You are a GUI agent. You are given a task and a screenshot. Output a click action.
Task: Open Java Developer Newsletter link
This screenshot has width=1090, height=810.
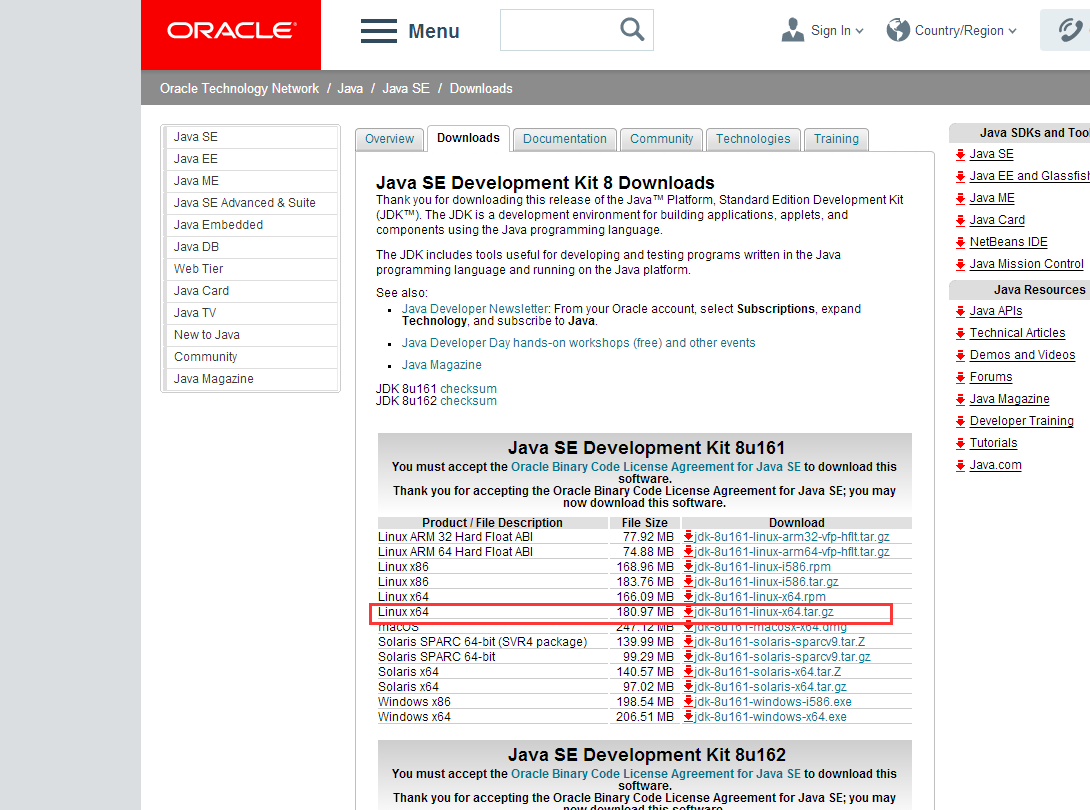pyautogui.click(x=475, y=309)
